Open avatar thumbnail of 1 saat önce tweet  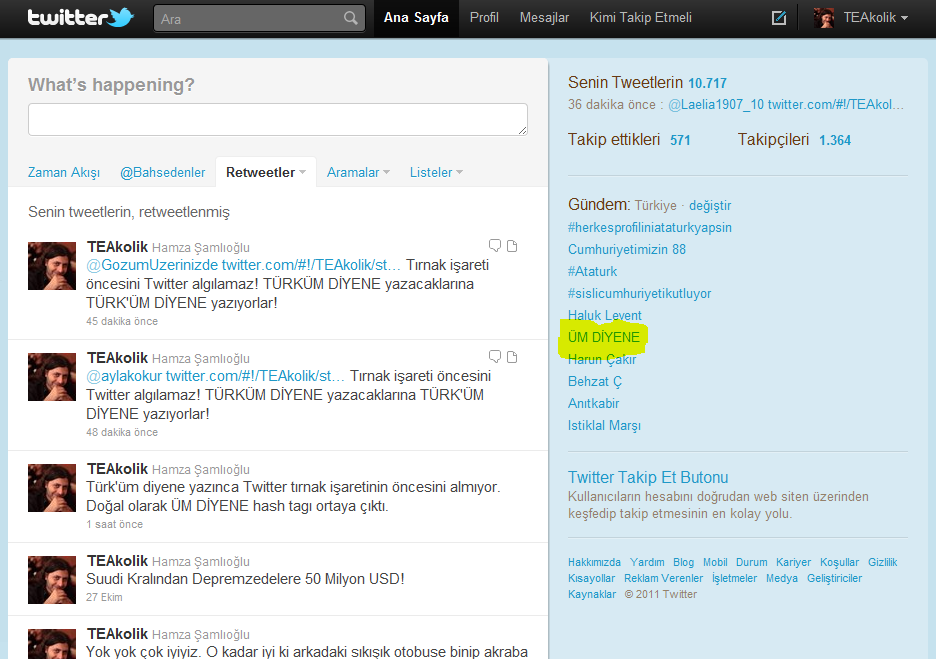[x=52, y=488]
